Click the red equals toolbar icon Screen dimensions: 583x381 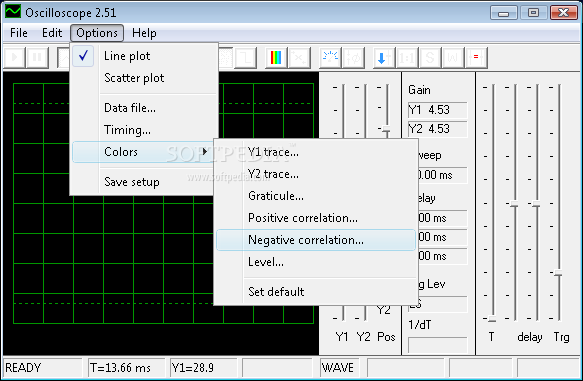click(x=476, y=58)
